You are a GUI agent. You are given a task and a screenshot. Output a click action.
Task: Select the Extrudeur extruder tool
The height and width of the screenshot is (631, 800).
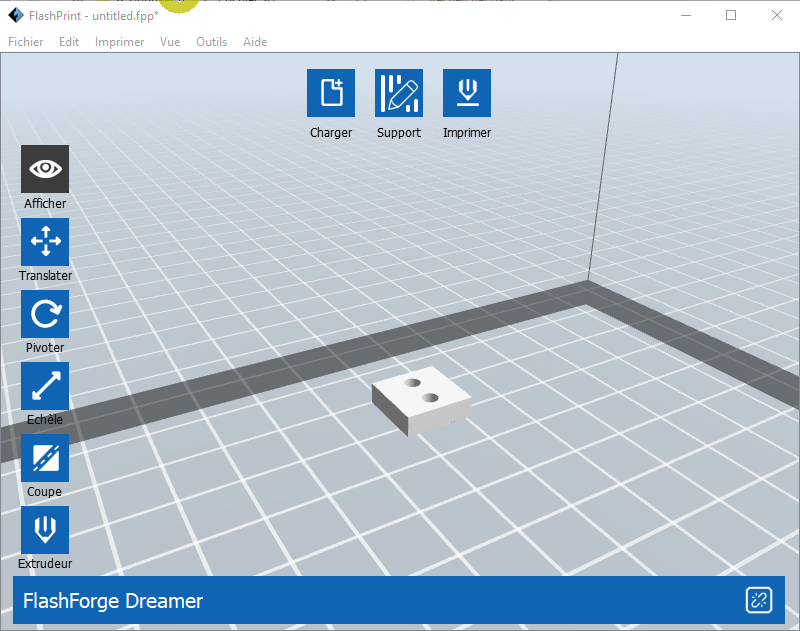(x=45, y=530)
